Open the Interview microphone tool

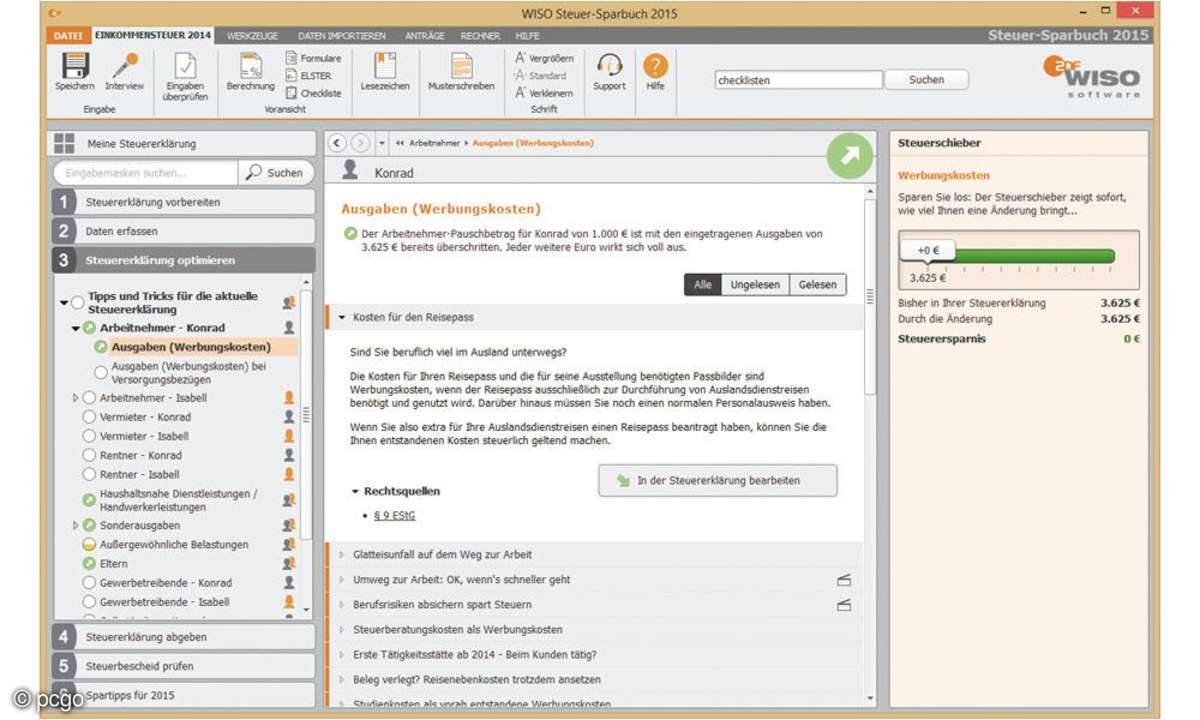[124, 67]
